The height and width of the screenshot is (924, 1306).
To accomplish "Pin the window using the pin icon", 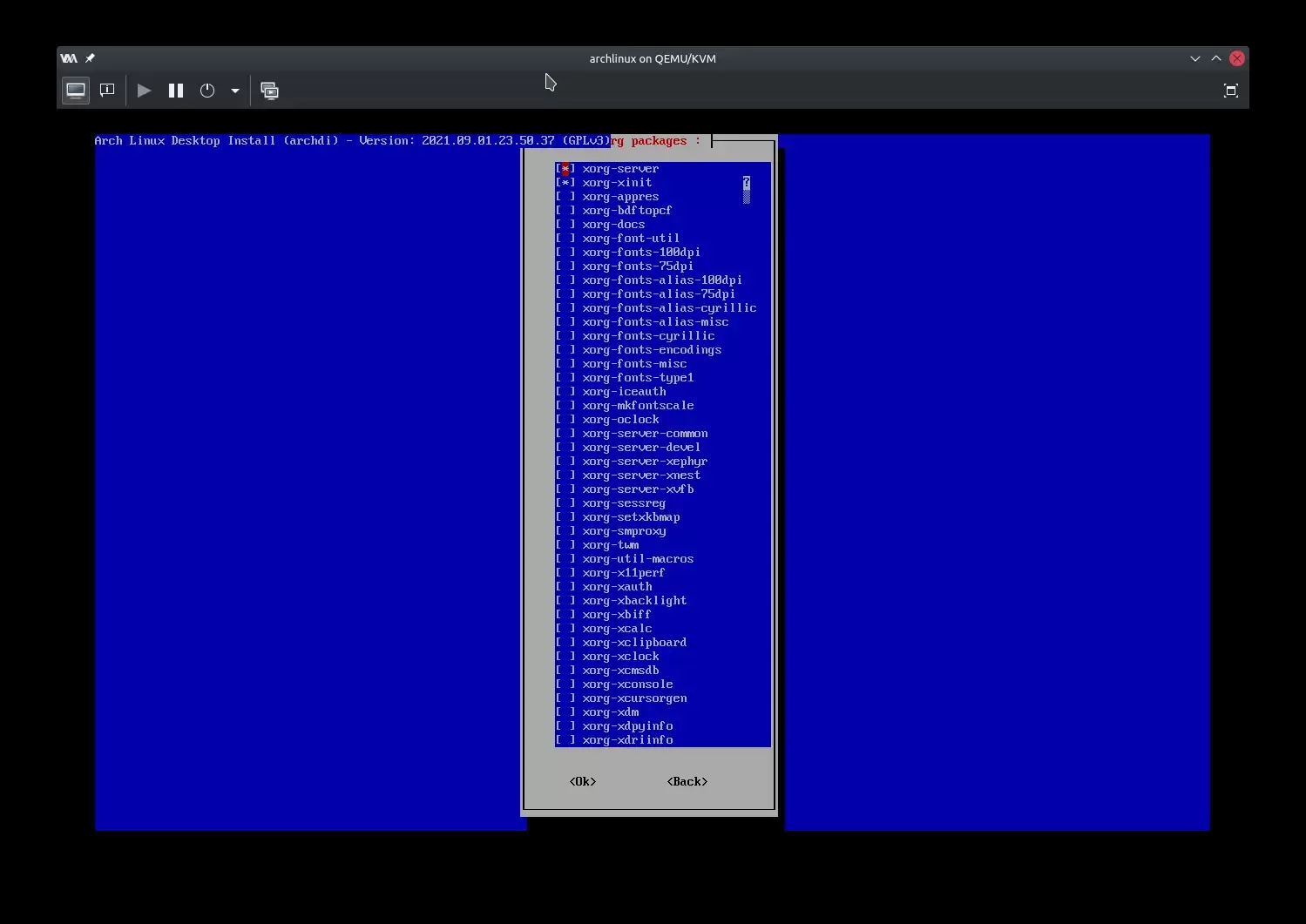I will pos(90,58).
